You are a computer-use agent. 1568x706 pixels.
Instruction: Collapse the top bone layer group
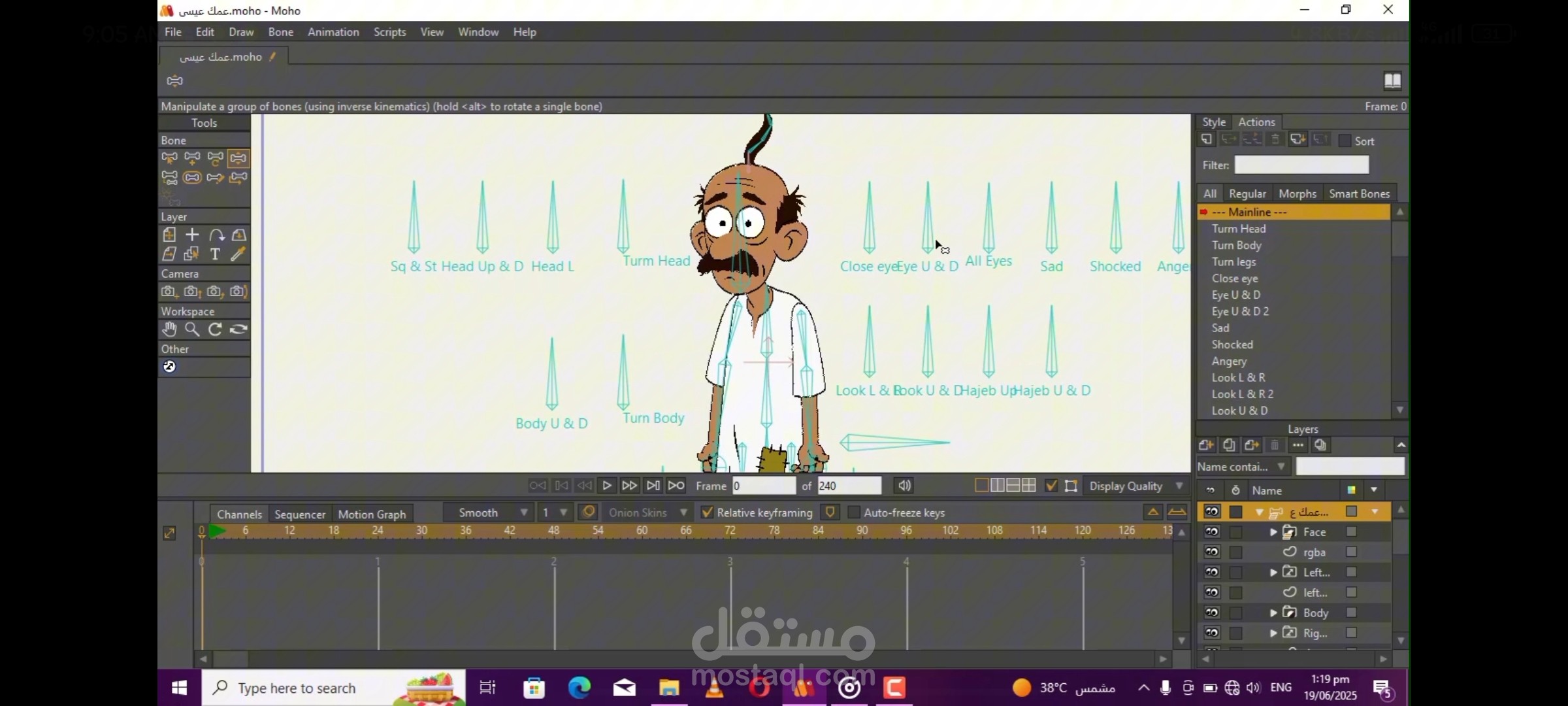(x=1260, y=512)
